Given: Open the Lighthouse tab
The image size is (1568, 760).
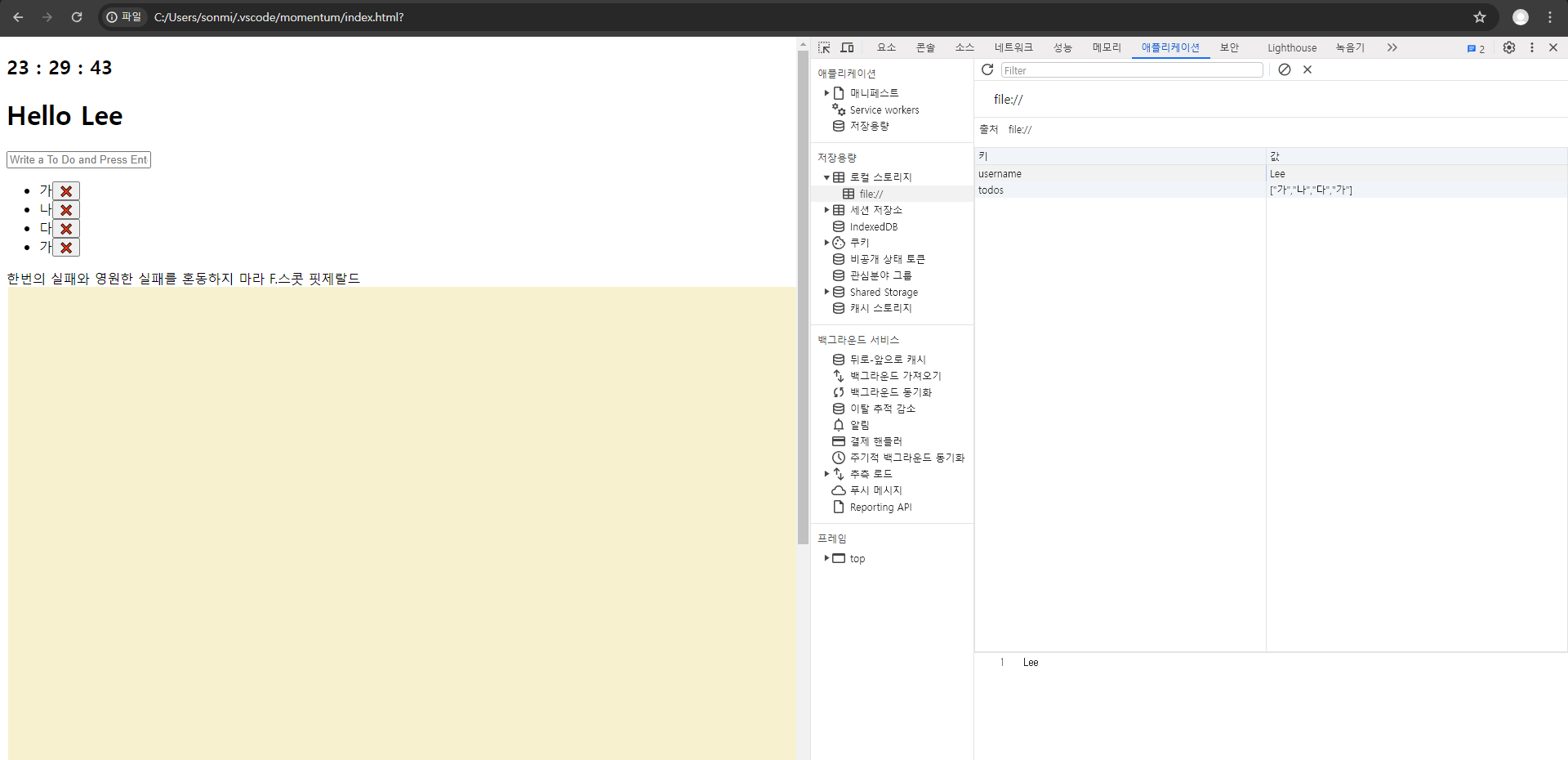Looking at the screenshot, I should pos(1292,47).
